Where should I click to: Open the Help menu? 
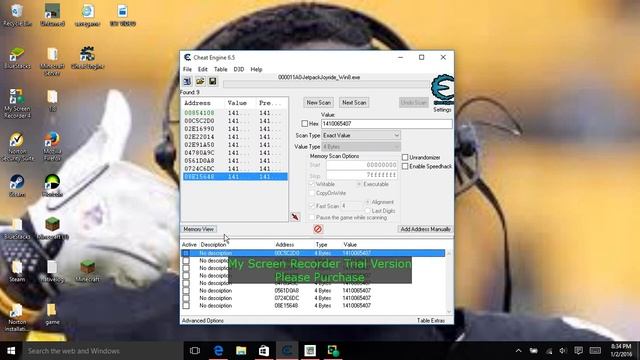coord(256,69)
